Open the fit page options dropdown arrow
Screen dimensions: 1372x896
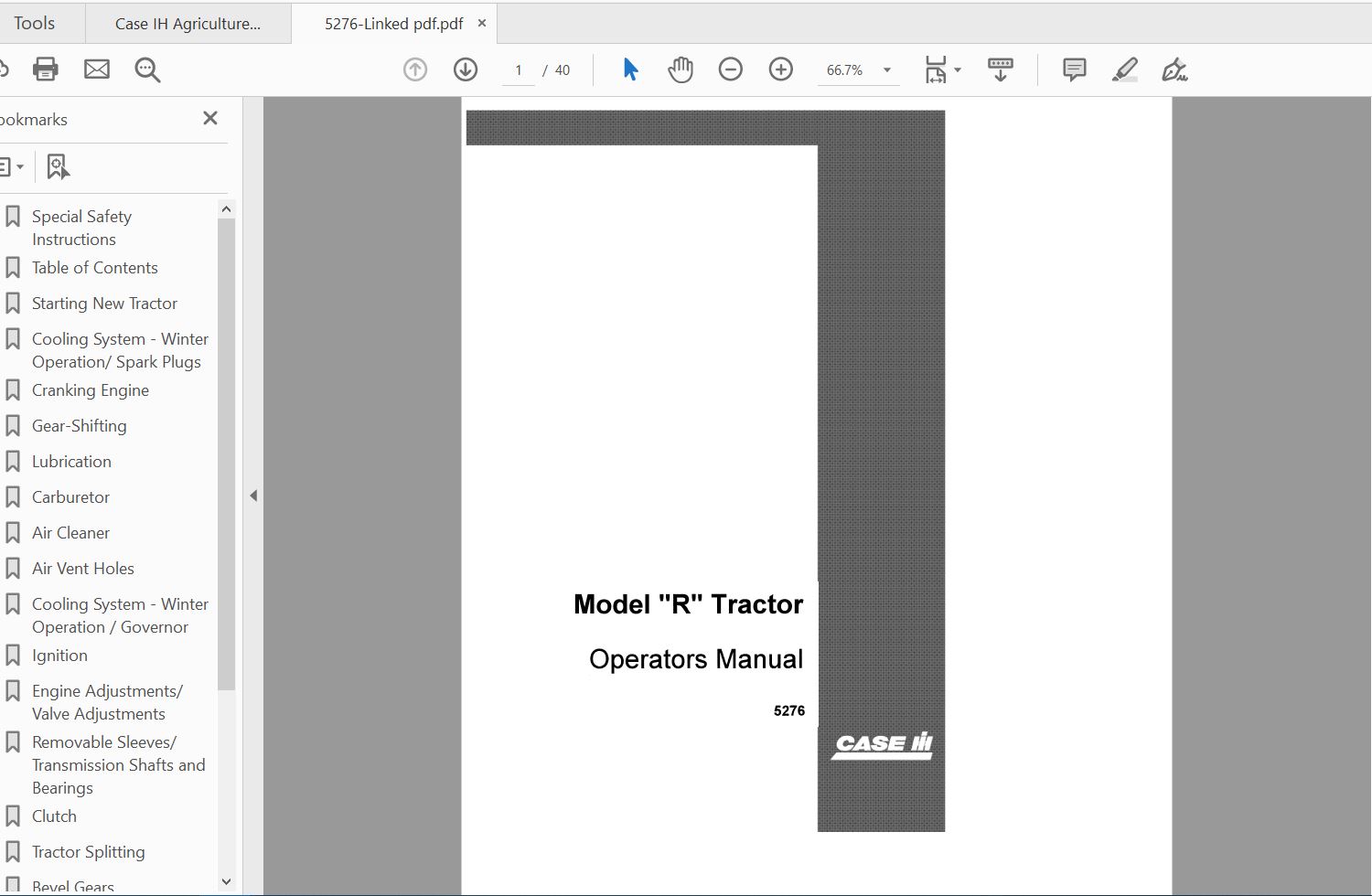(x=958, y=69)
